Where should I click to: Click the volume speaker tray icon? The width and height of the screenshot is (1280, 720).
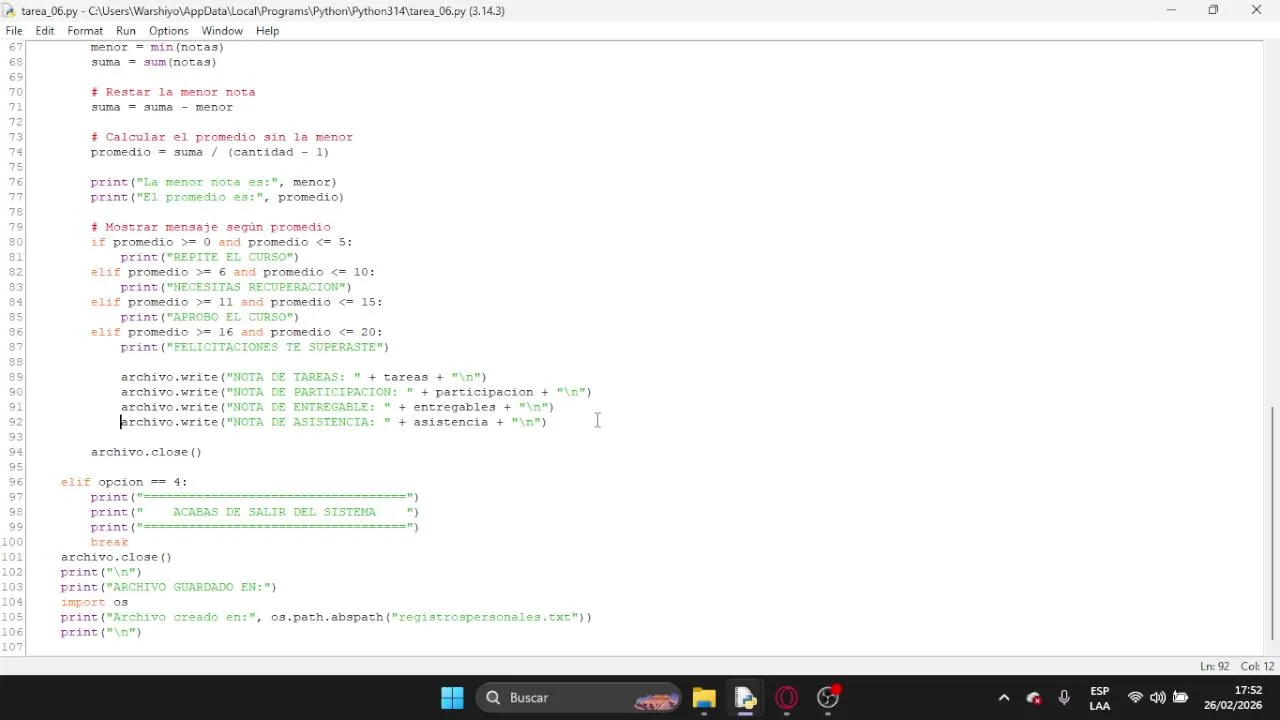point(1158,698)
